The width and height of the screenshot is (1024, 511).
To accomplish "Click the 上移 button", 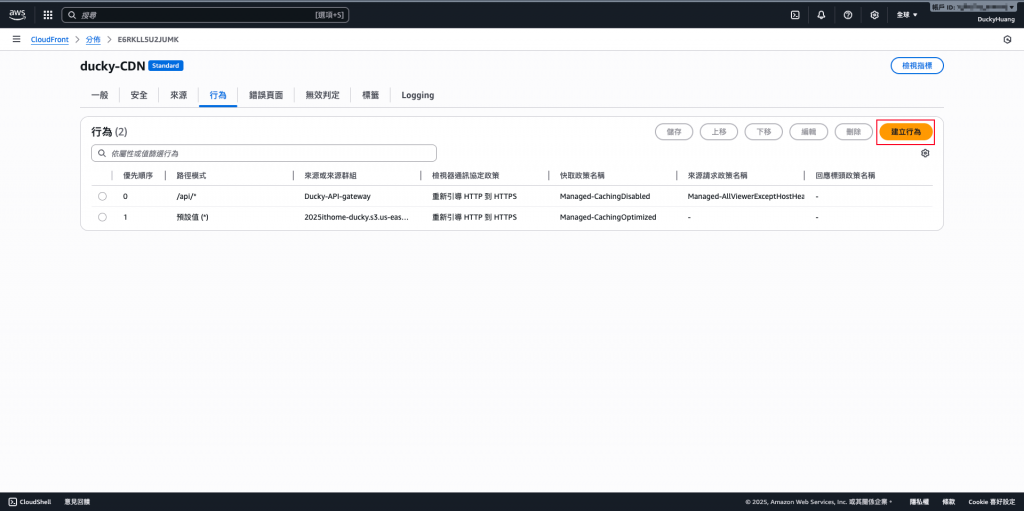I will point(719,131).
